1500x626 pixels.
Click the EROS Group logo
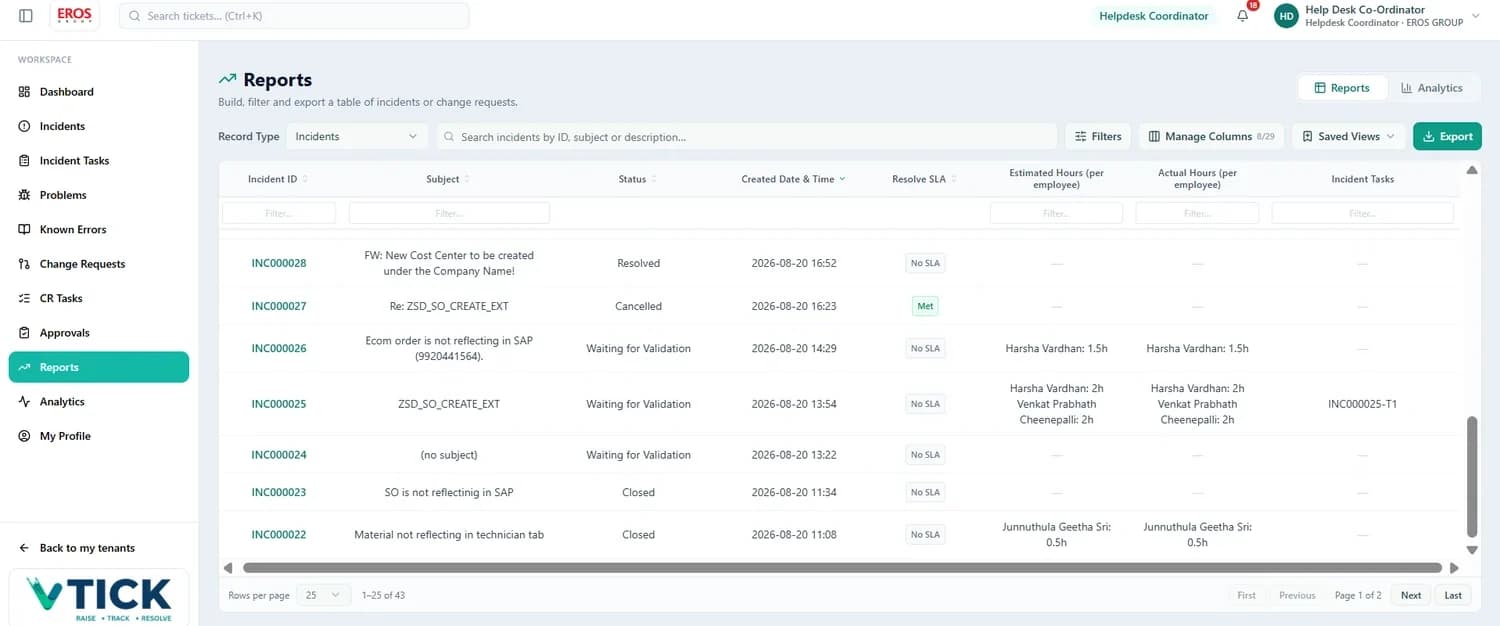[74, 16]
